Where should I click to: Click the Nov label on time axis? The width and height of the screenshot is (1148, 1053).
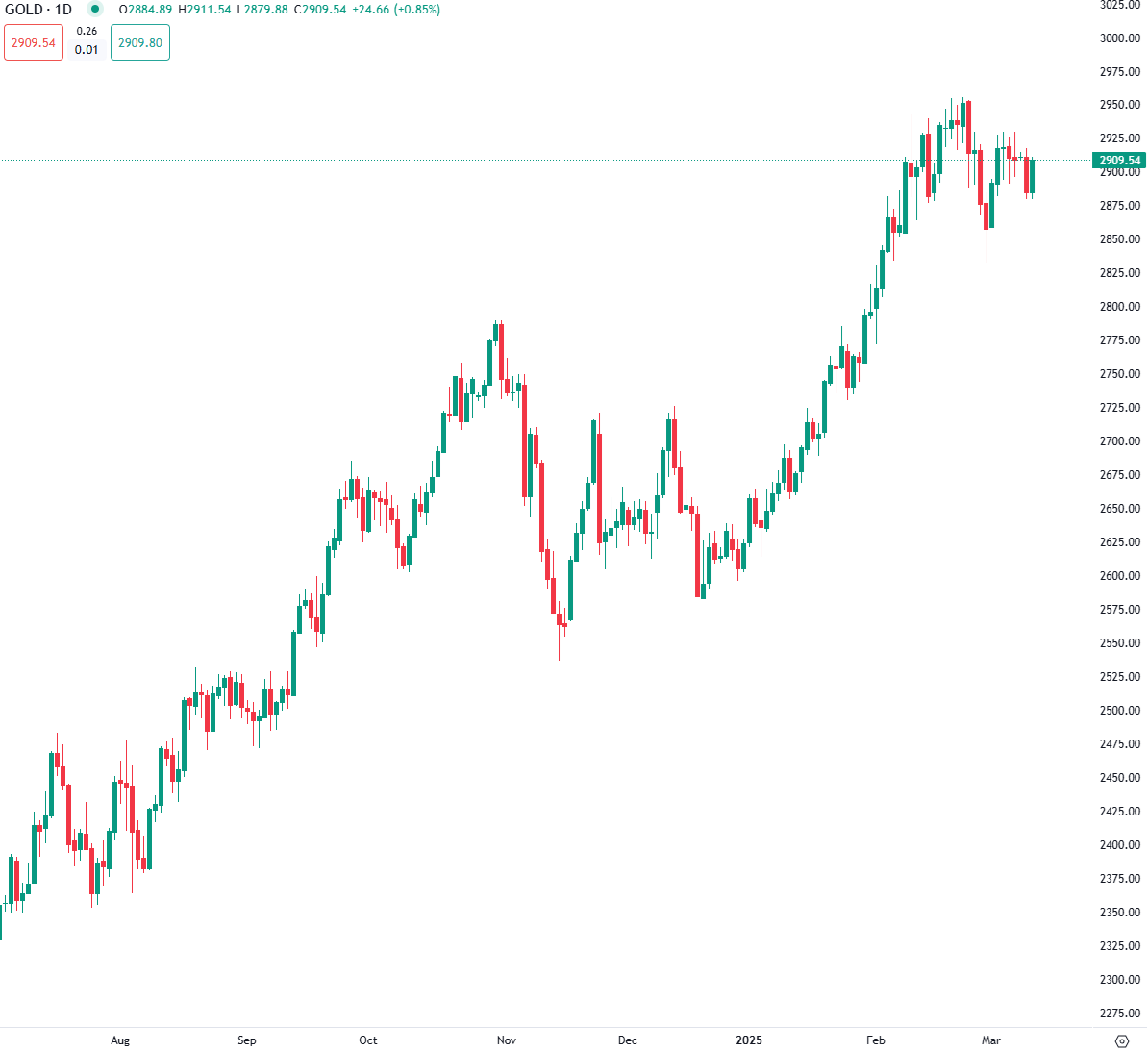(507, 1040)
